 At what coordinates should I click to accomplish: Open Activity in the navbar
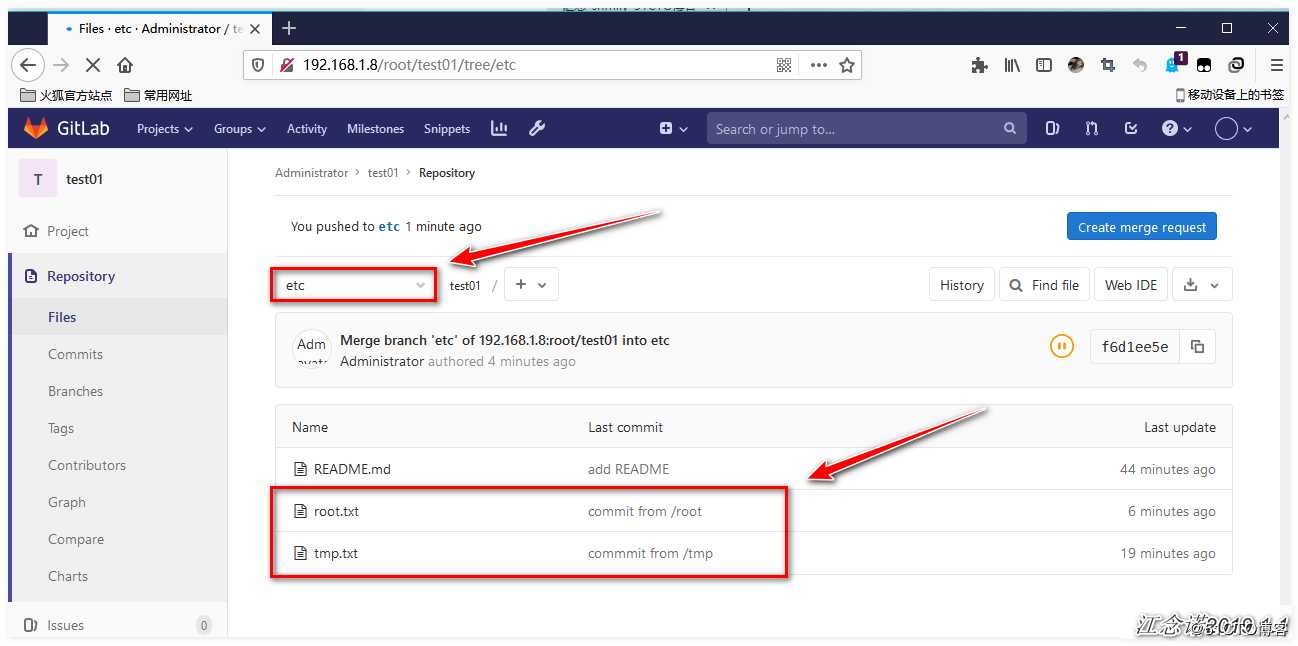point(306,128)
